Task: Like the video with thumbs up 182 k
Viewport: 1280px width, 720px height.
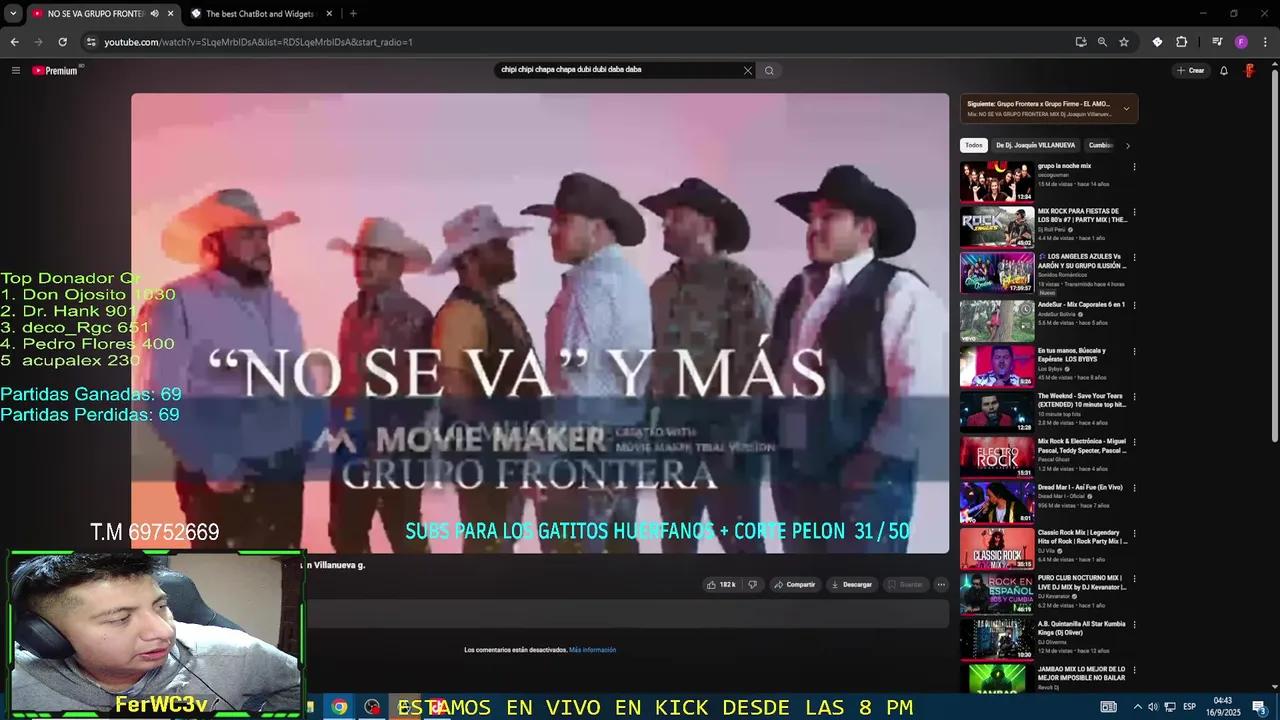Action: 721,584
